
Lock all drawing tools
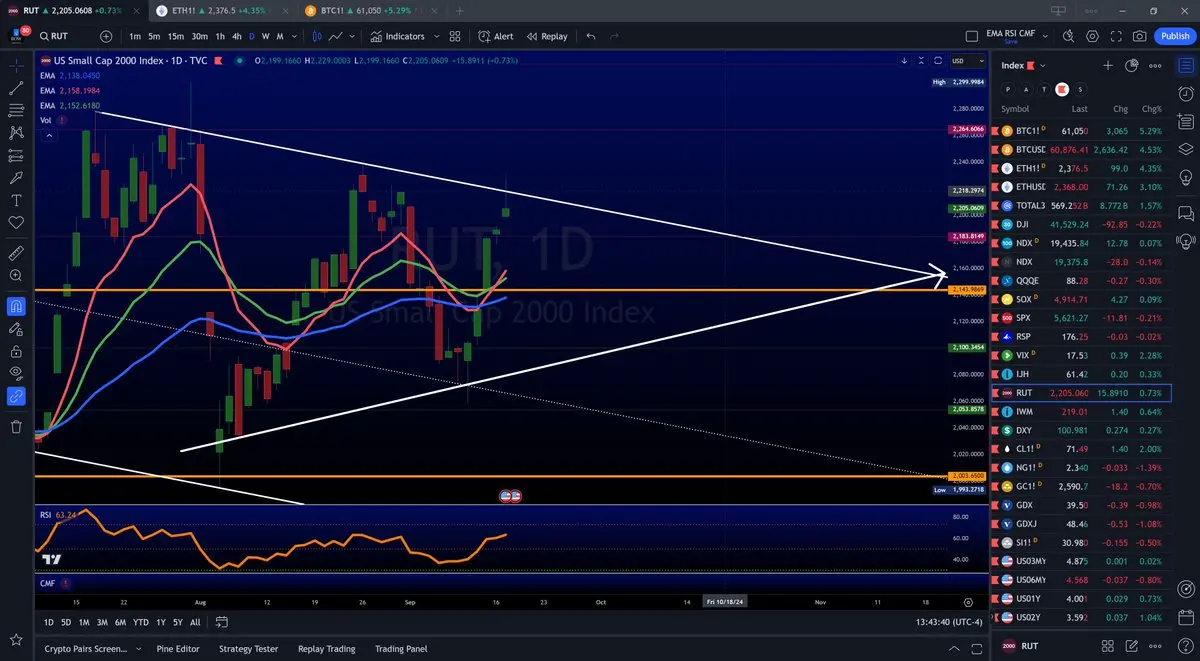[x=16, y=351]
